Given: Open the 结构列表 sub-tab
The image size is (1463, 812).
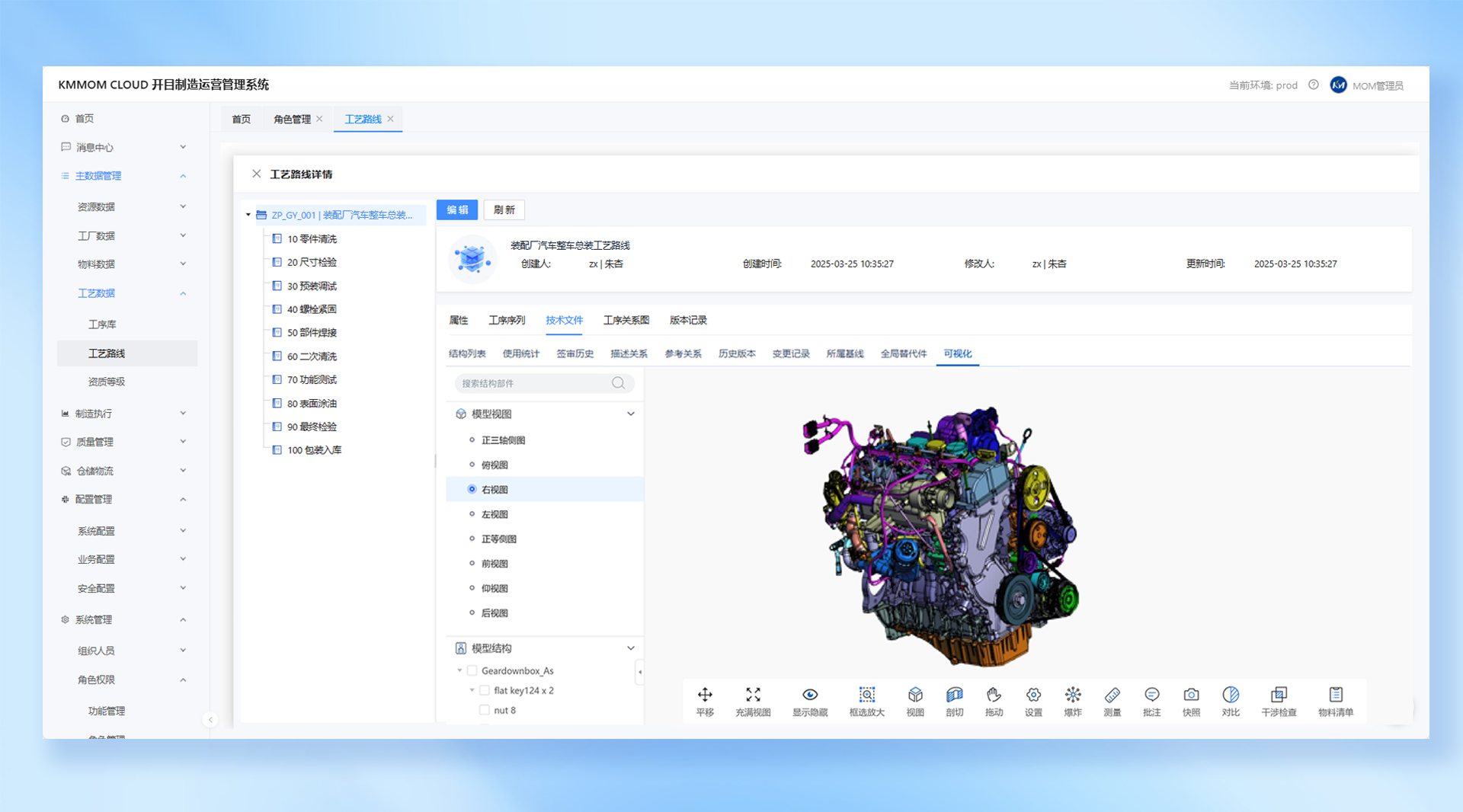Looking at the screenshot, I should coord(467,353).
